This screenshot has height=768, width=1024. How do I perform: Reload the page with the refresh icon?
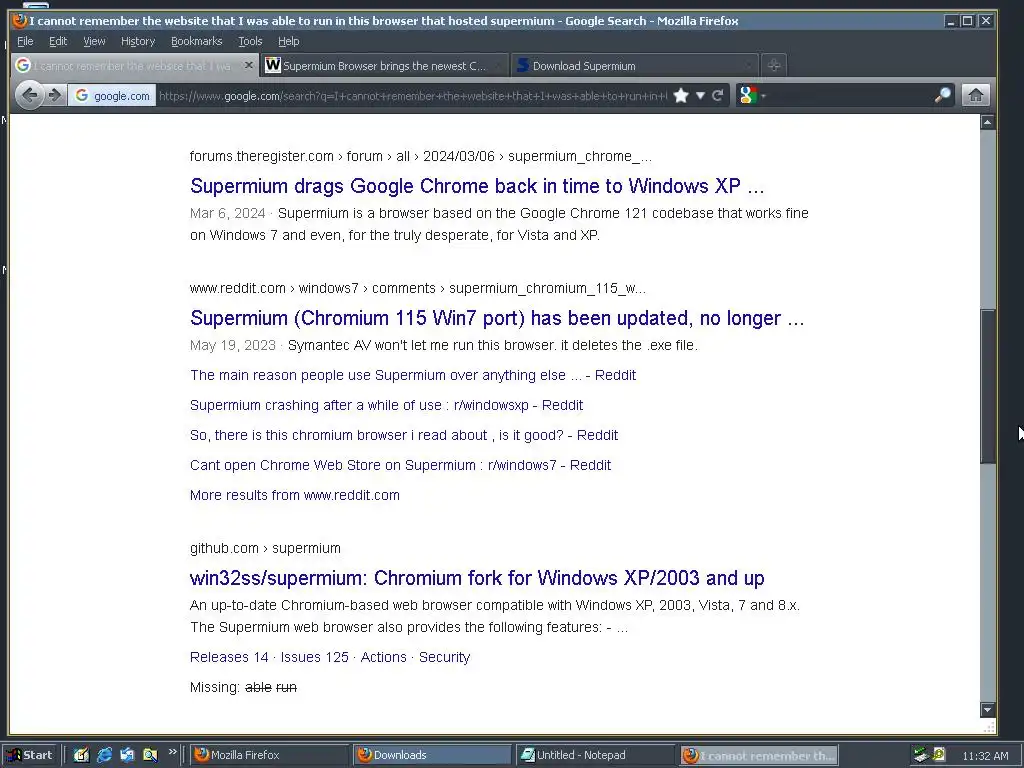(x=718, y=95)
